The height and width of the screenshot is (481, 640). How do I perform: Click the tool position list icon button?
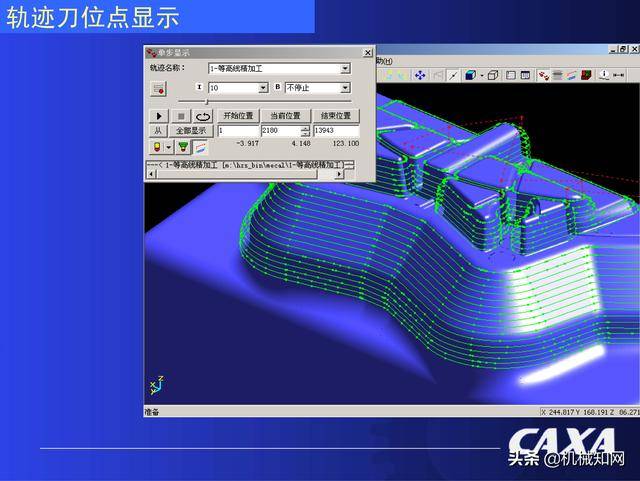click(158, 89)
